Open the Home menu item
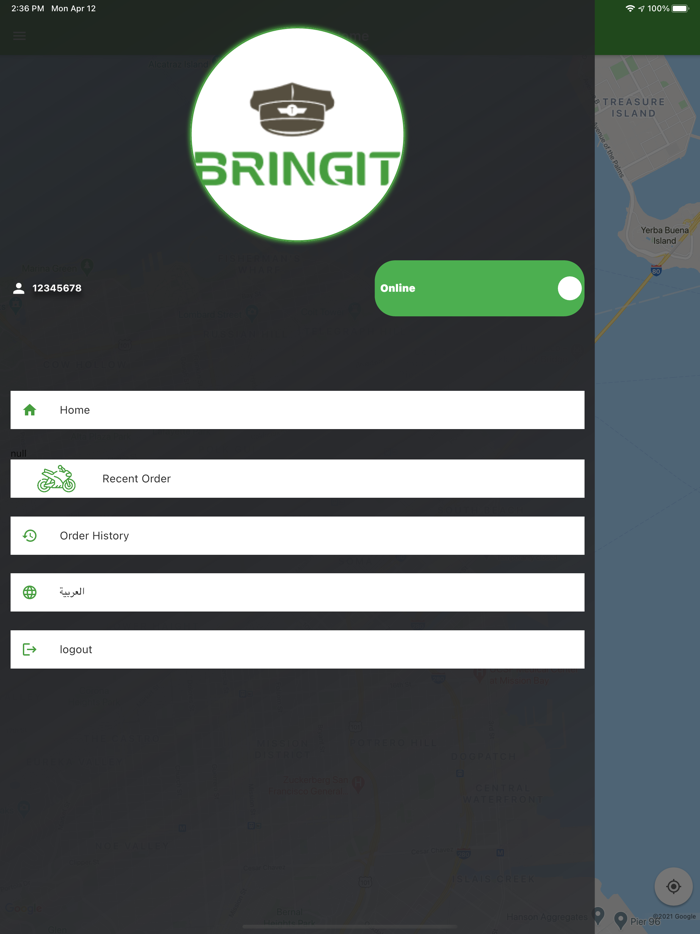700x934 pixels. click(x=297, y=410)
